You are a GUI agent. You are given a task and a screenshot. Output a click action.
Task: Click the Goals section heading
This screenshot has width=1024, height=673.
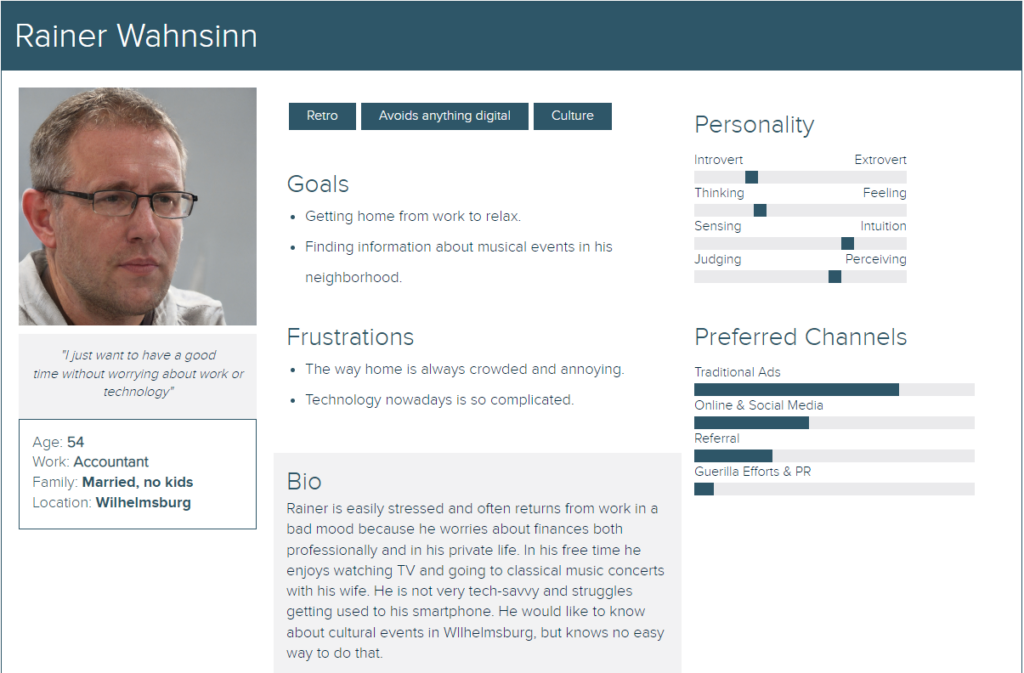(x=318, y=184)
